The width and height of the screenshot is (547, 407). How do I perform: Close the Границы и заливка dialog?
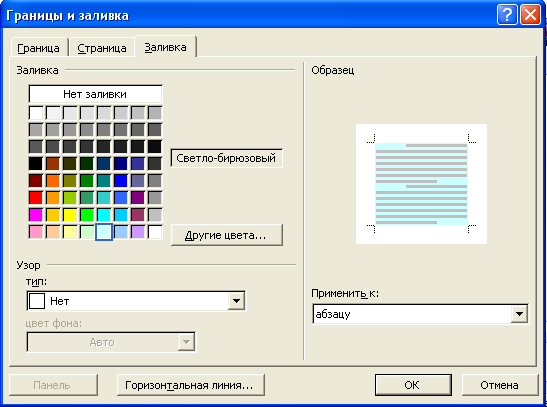point(530,15)
